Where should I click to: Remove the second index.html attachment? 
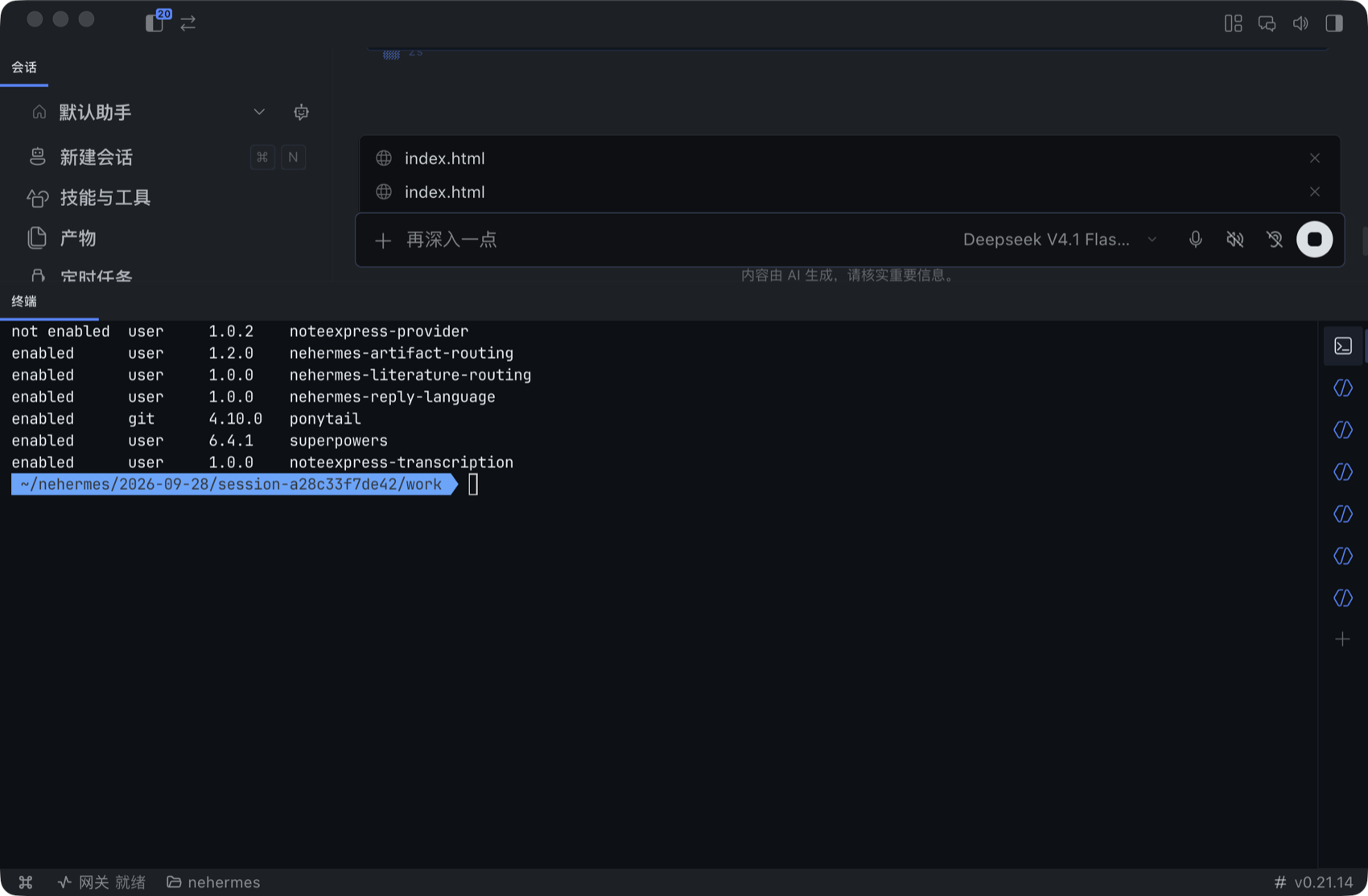[1315, 192]
